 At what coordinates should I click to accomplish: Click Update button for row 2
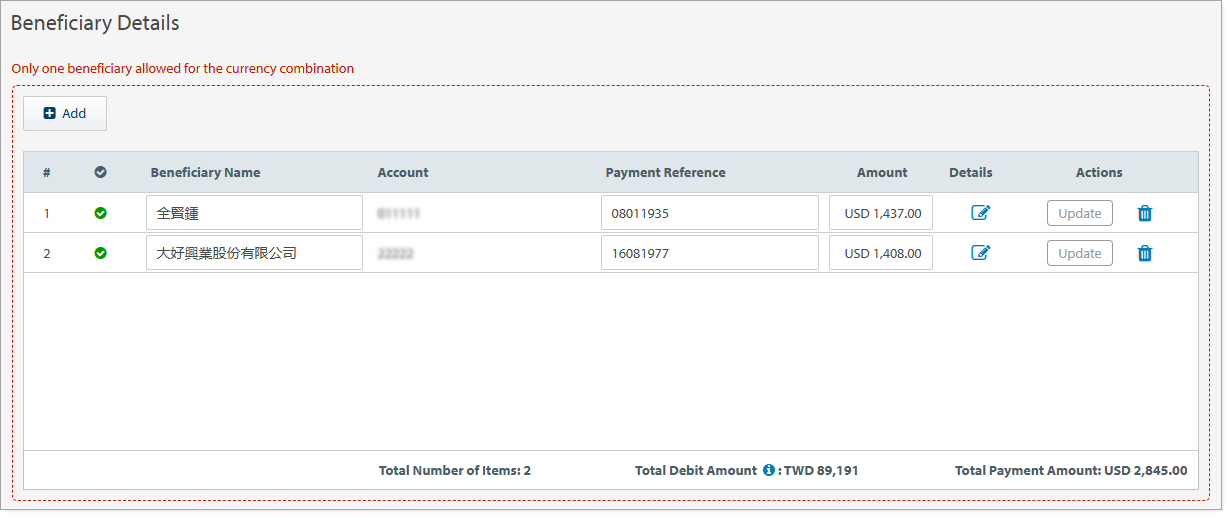tap(1079, 253)
